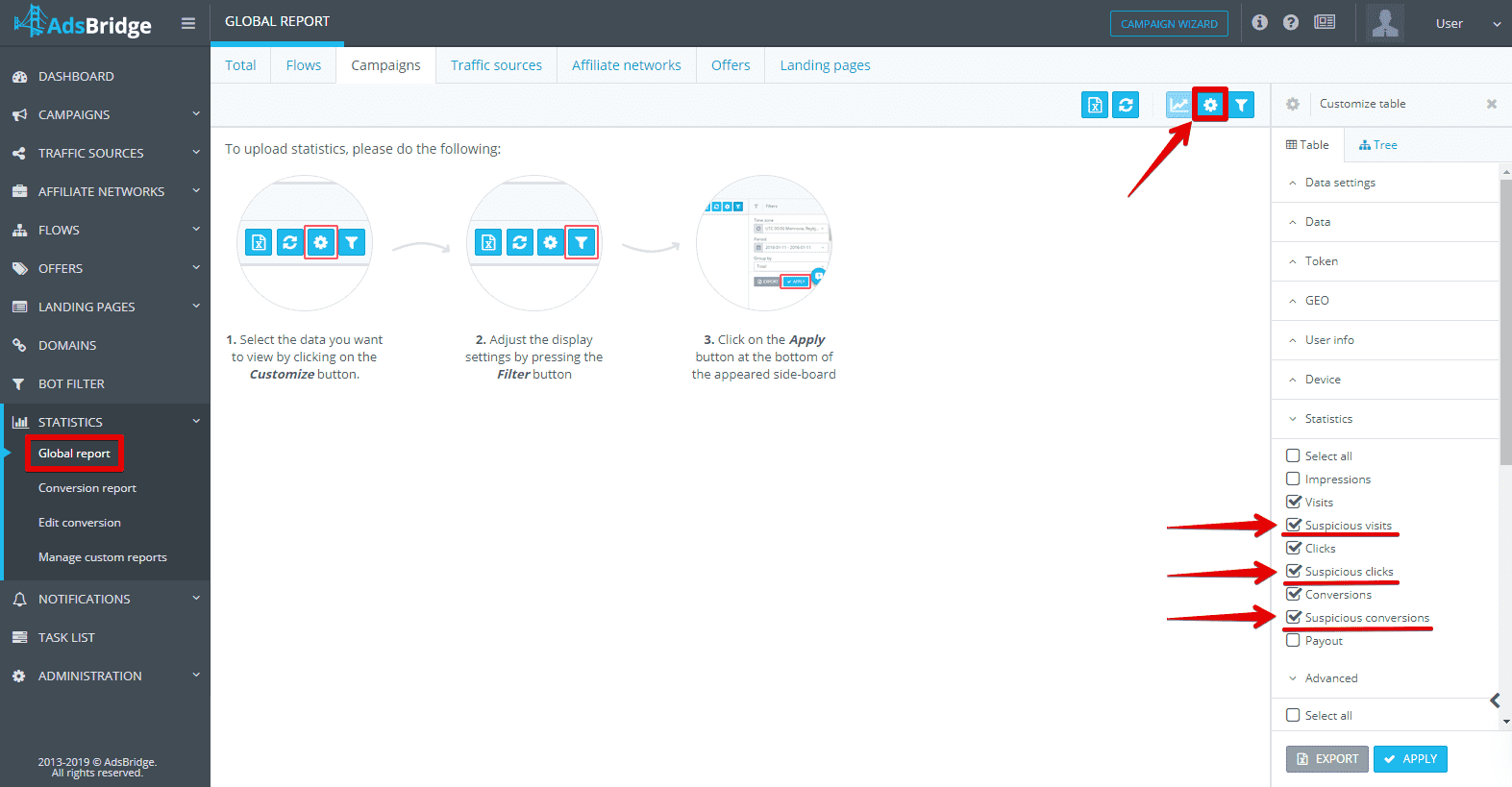Collapse the Advanced section
This screenshot has height=787, width=1512.
pos(1384,678)
